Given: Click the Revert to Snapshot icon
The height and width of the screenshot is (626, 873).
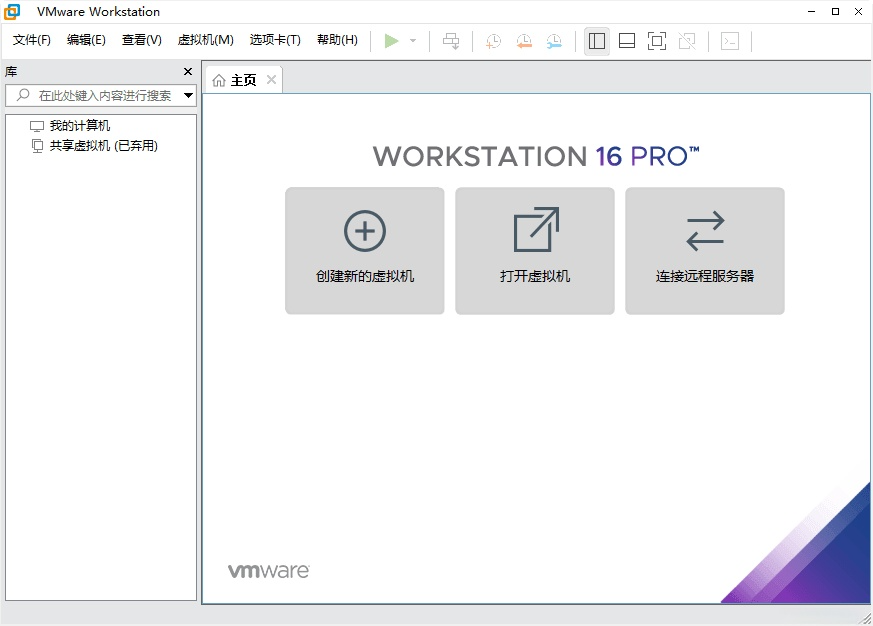Looking at the screenshot, I should (x=524, y=41).
